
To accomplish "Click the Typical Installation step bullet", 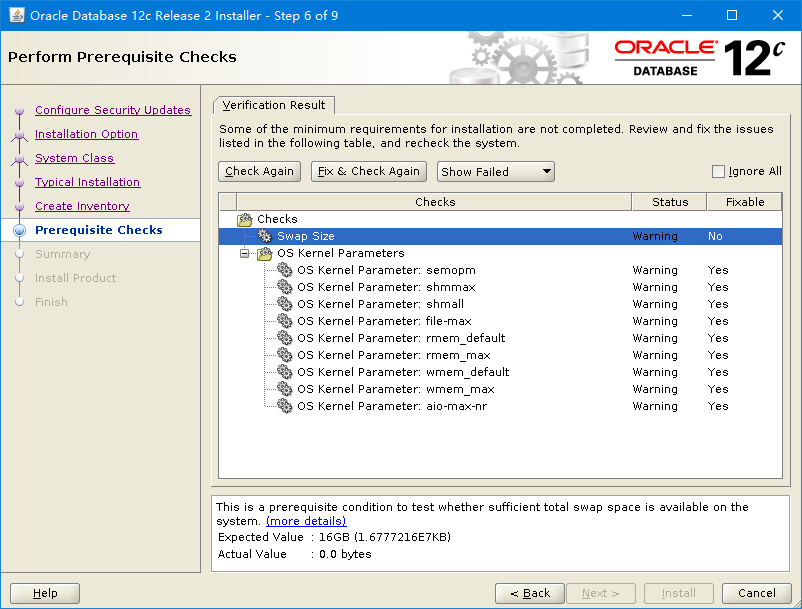I will point(19,183).
